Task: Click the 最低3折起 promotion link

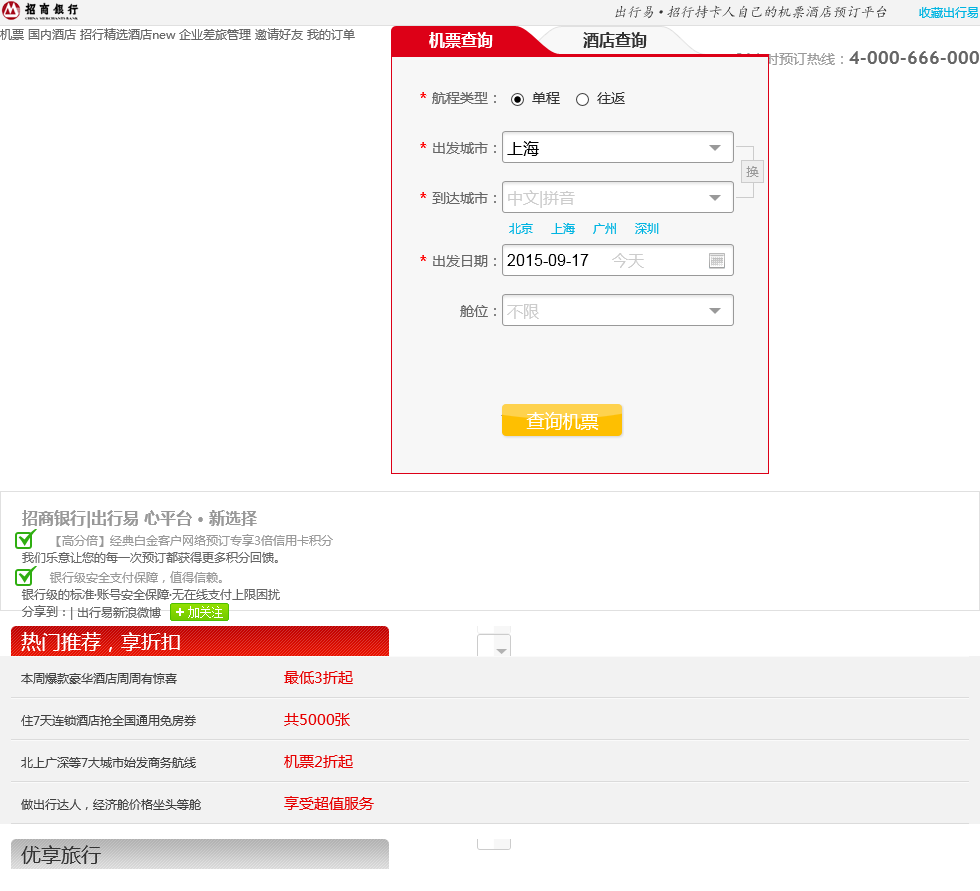Action: pyautogui.click(x=318, y=678)
